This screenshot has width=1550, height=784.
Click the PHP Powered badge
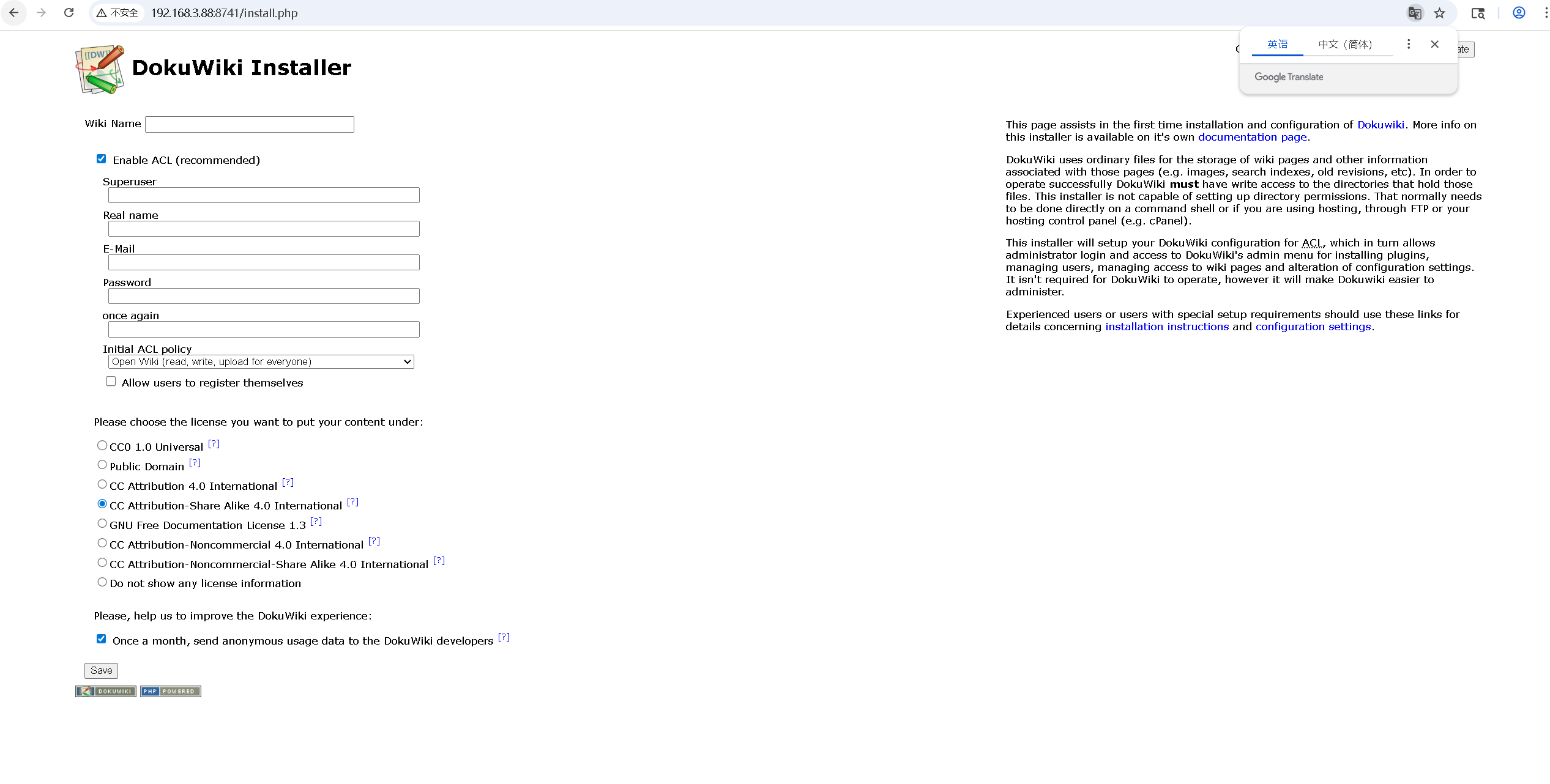tap(170, 691)
